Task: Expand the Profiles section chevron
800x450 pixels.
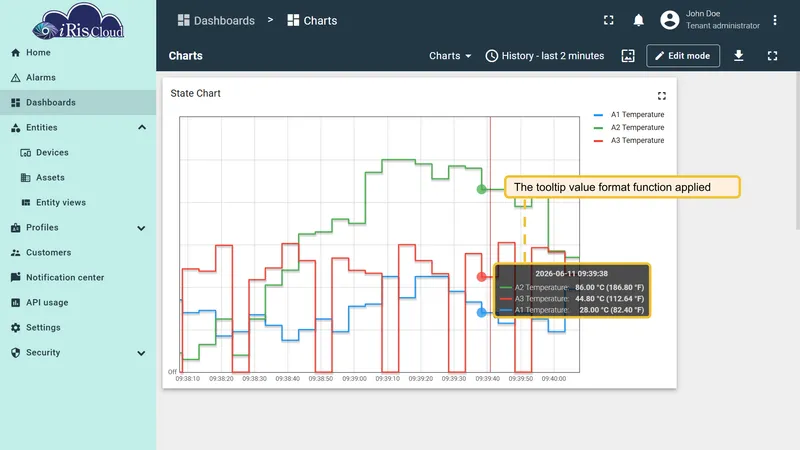Action: click(141, 228)
